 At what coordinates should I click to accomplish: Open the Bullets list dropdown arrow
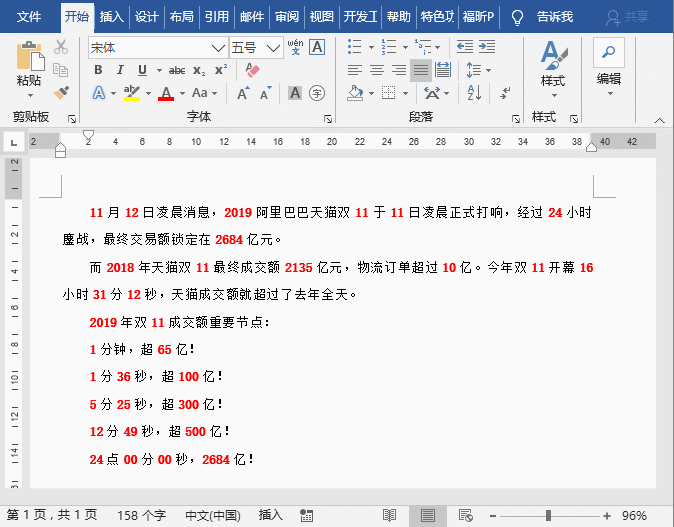[371, 47]
